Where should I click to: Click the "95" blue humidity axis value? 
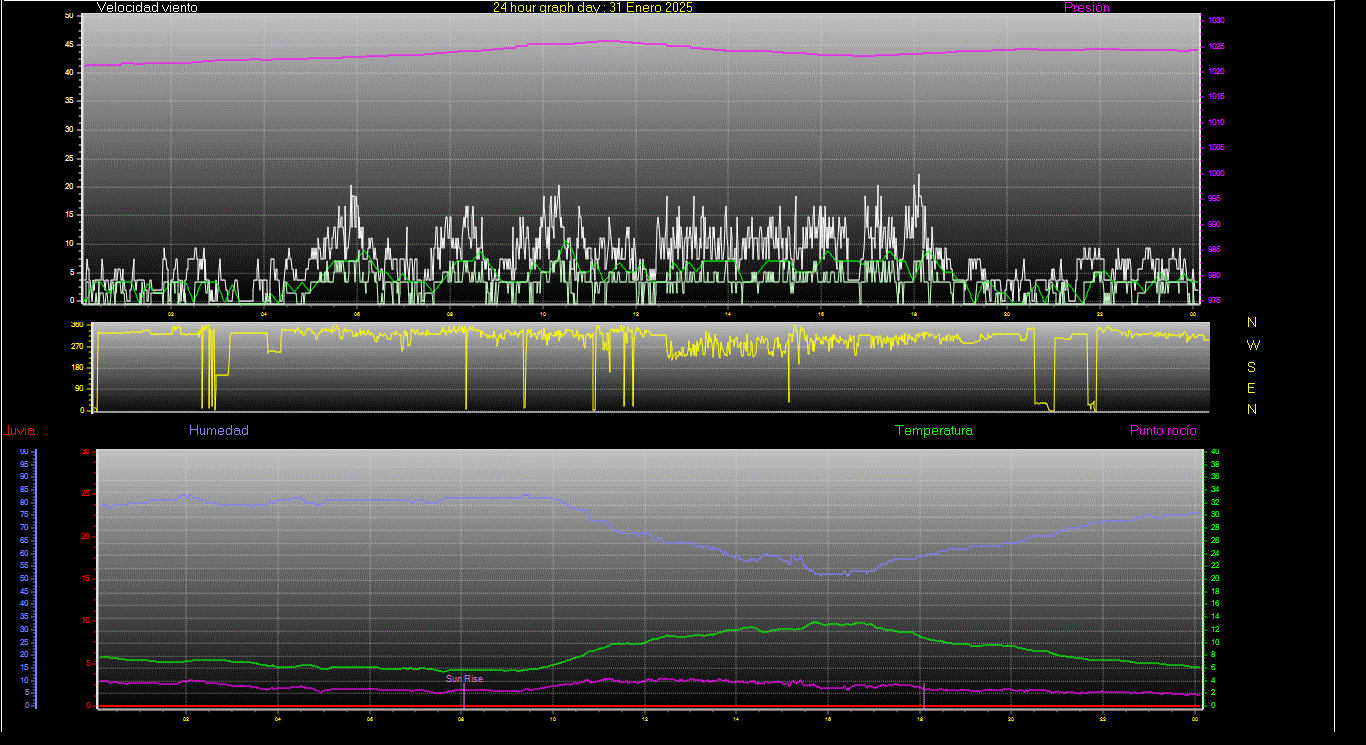(x=23, y=464)
